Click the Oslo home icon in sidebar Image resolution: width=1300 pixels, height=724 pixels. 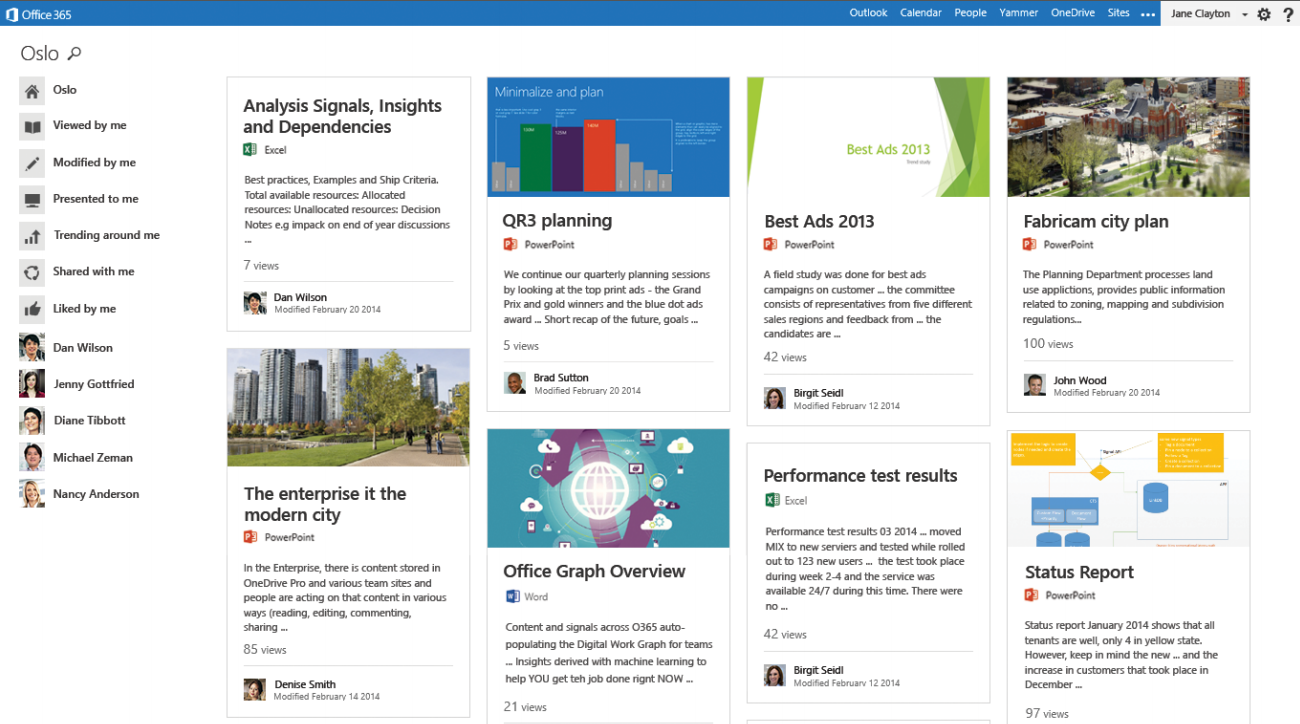[x=32, y=91]
